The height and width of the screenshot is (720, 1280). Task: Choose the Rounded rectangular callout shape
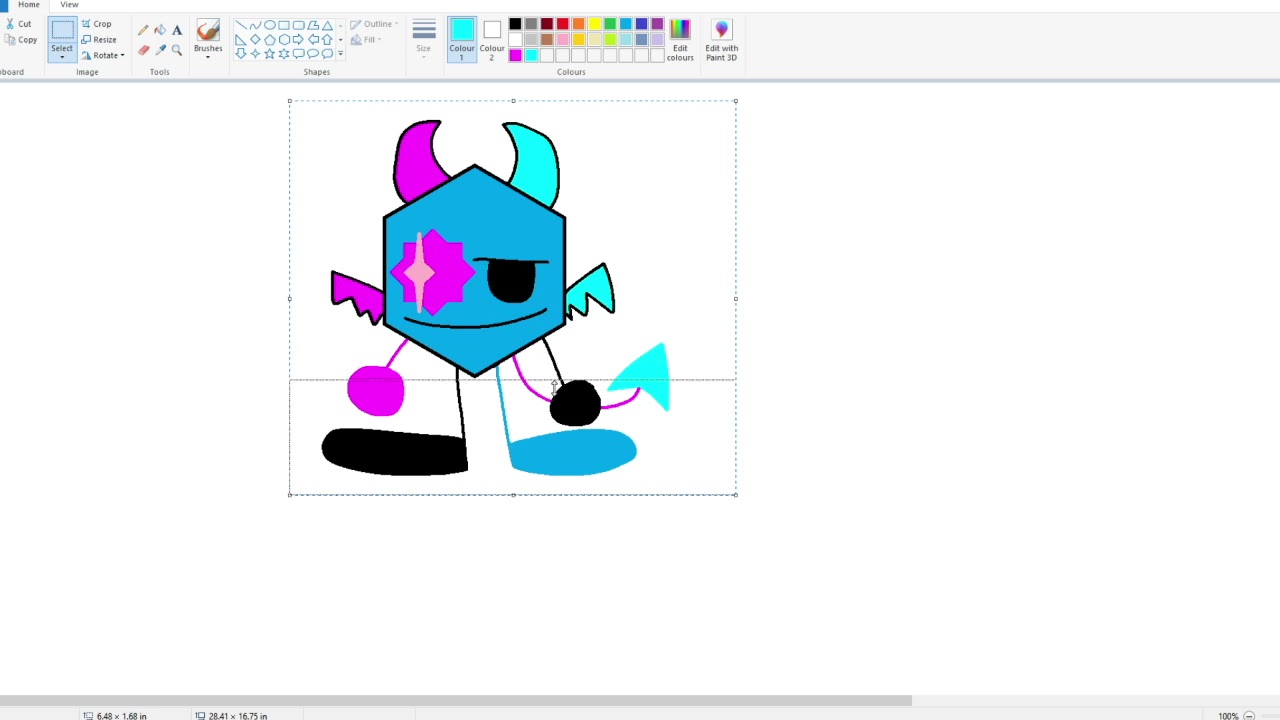(299, 54)
